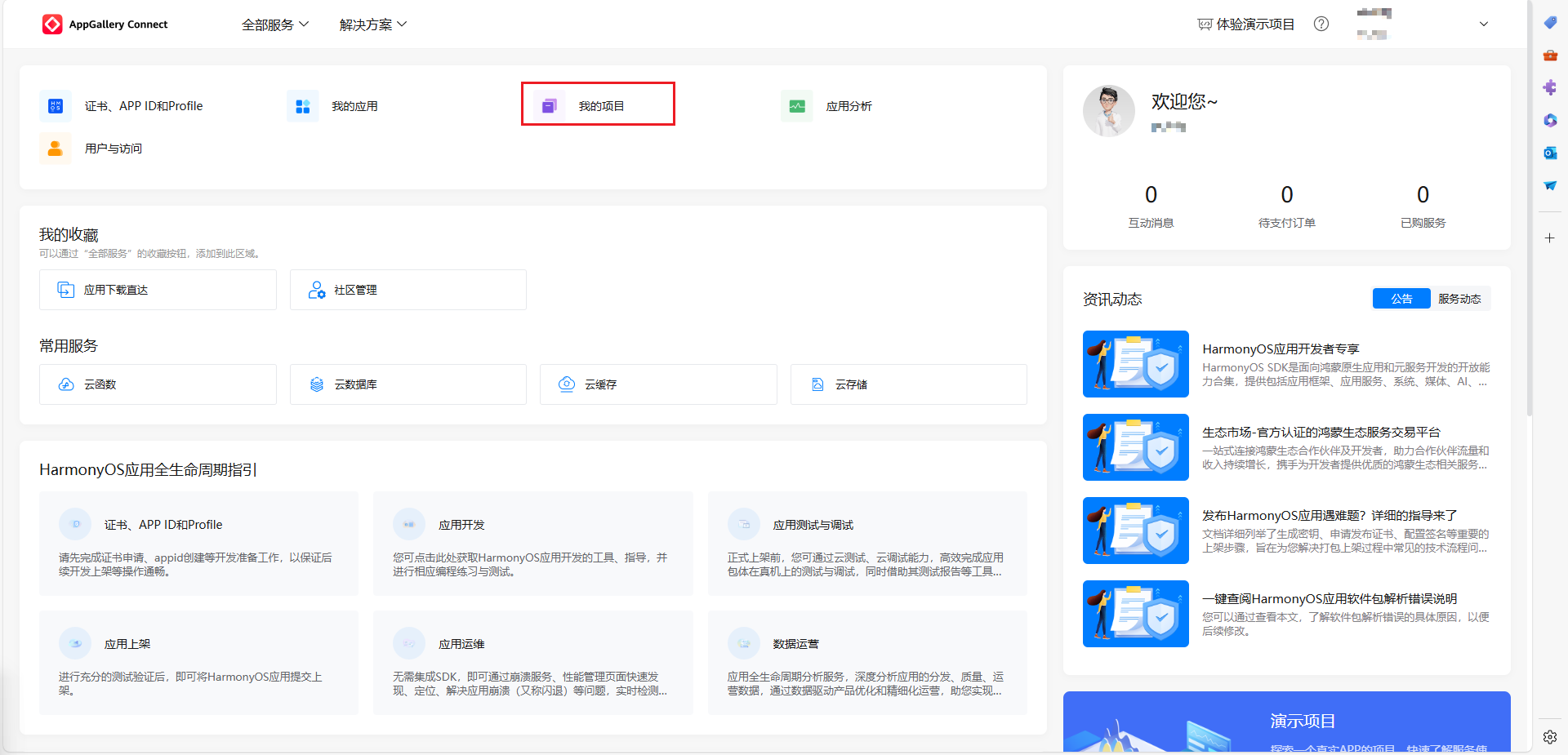Click the 应用分析 green chart icon
The height and width of the screenshot is (755, 1568).
click(x=797, y=106)
